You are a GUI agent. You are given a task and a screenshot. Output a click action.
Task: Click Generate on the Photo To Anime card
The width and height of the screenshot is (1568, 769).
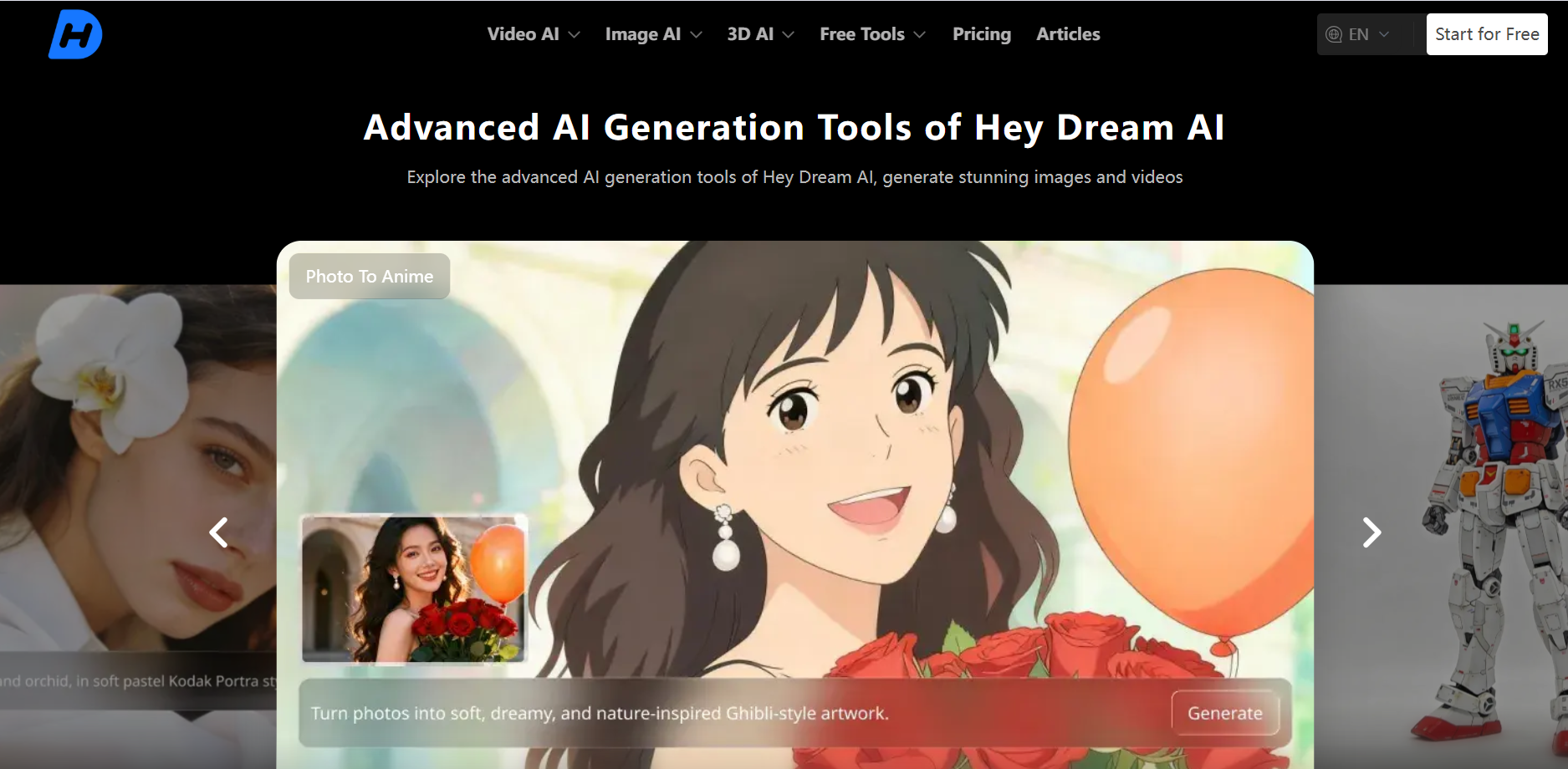1225,713
